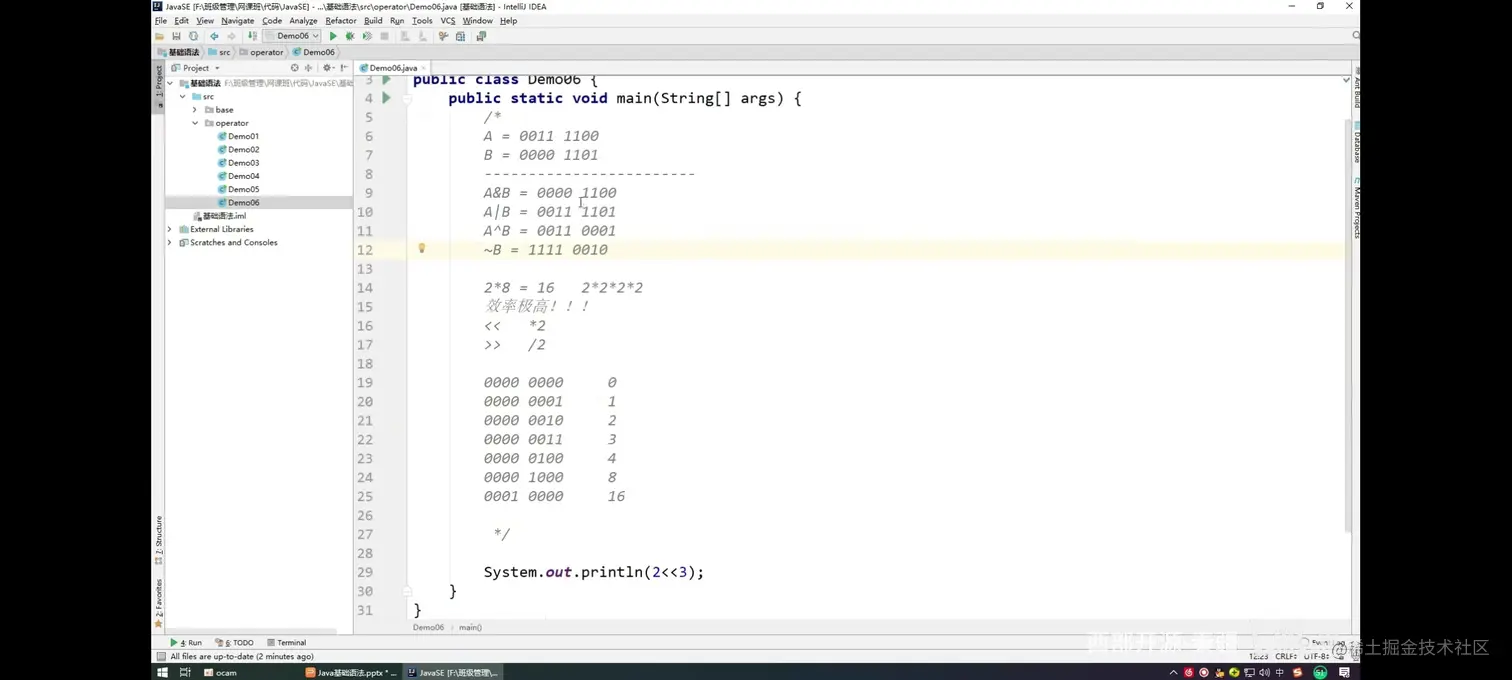This screenshot has width=1512, height=680.
Task: Expand the base package folder
Action: tap(196, 110)
